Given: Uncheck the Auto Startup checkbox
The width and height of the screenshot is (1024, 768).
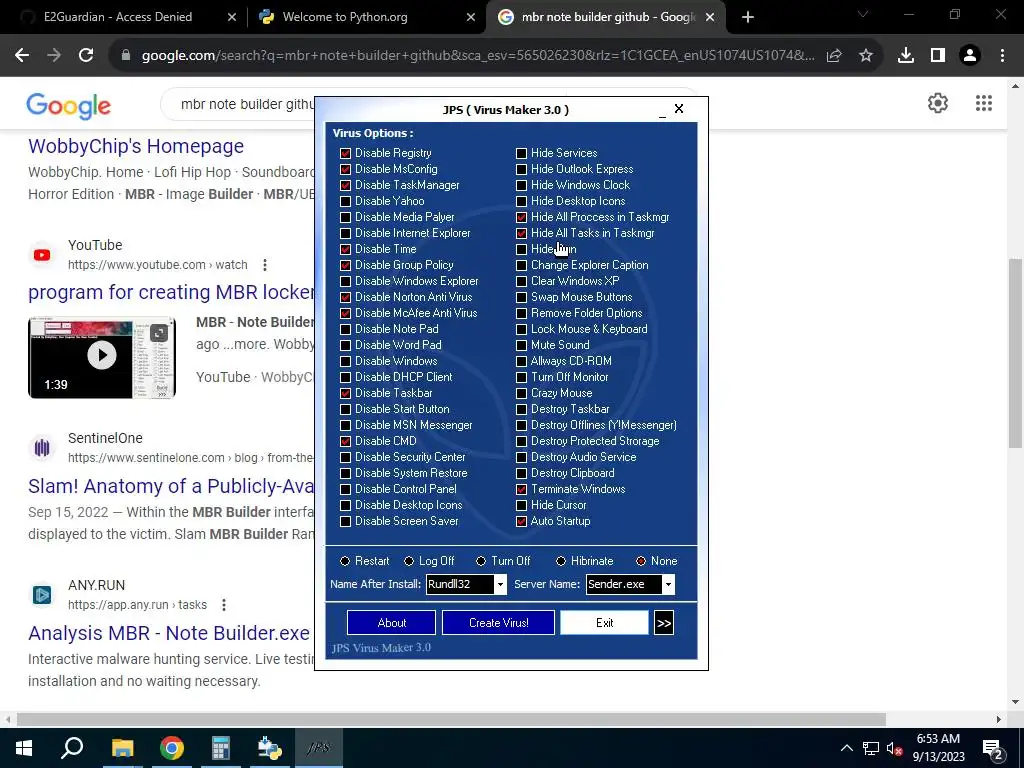Looking at the screenshot, I should pyautogui.click(x=521, y=521).
